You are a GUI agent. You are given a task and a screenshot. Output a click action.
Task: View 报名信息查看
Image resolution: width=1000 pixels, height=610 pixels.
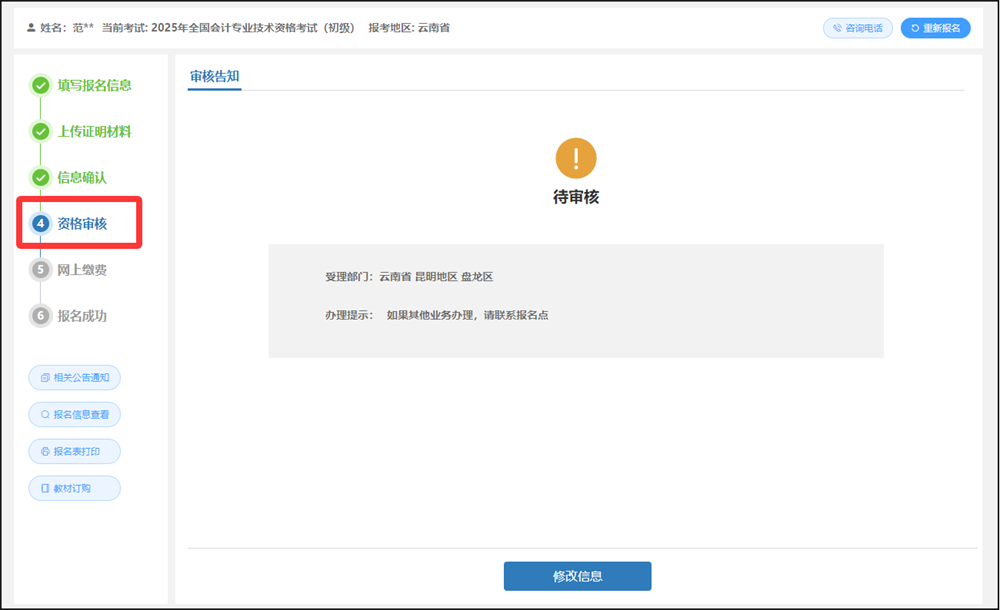(75, 415)
